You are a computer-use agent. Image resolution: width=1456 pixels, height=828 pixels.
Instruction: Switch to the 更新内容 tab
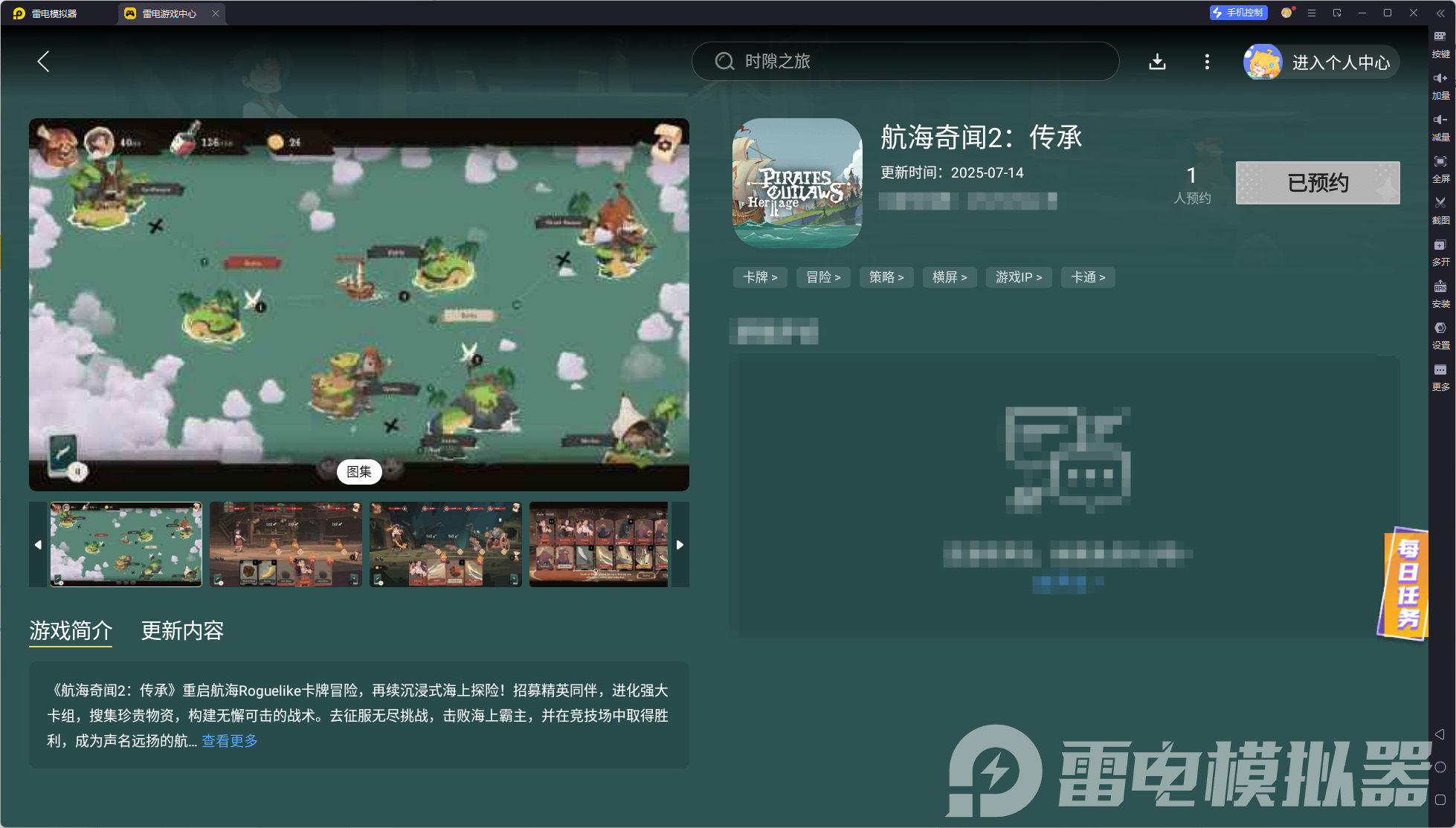coord(182,631)
